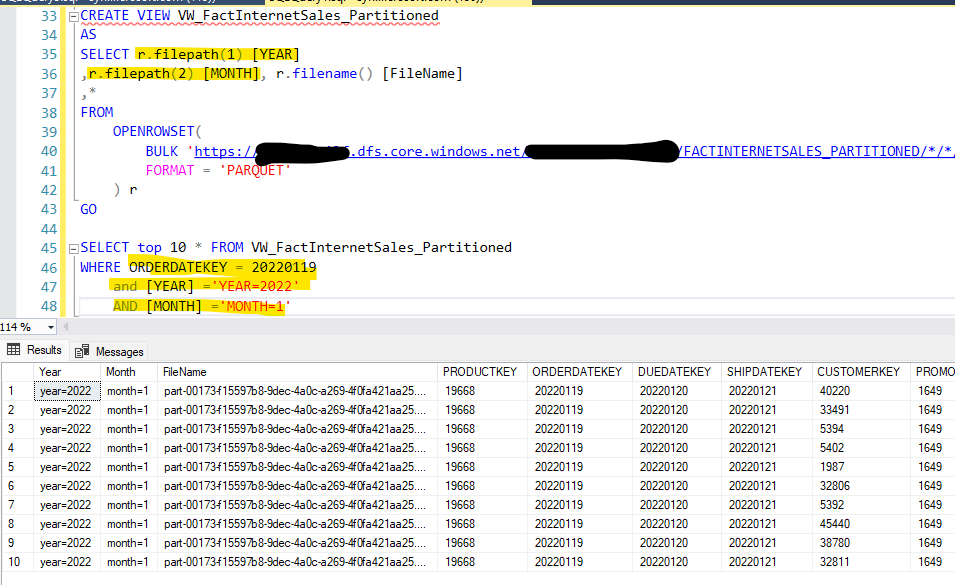Viewport: 955px width, 585px height.
Task: Click the r.filename() function call
Action: coord(324,74)
